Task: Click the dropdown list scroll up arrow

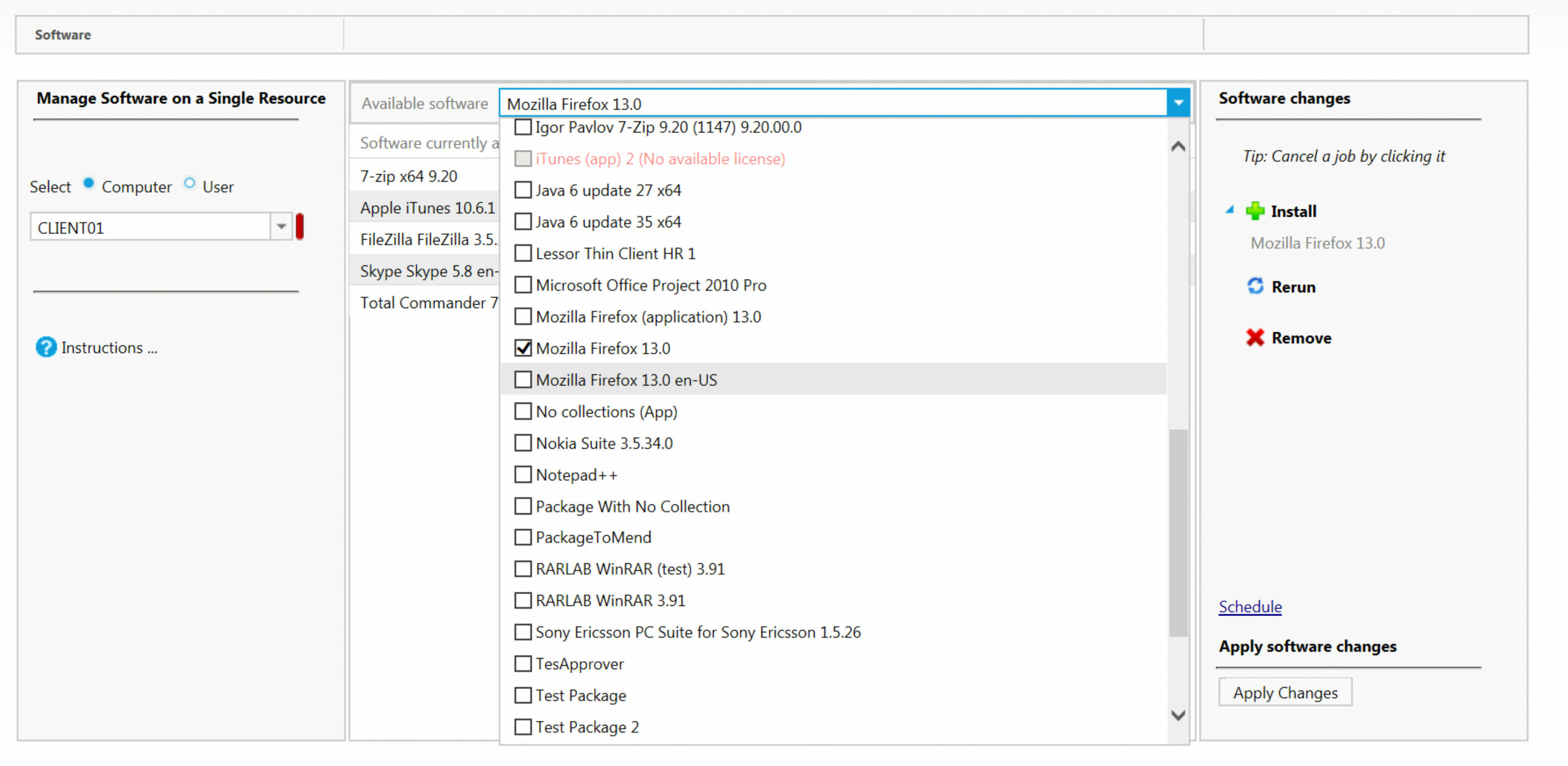Action: pos(1178,146)
